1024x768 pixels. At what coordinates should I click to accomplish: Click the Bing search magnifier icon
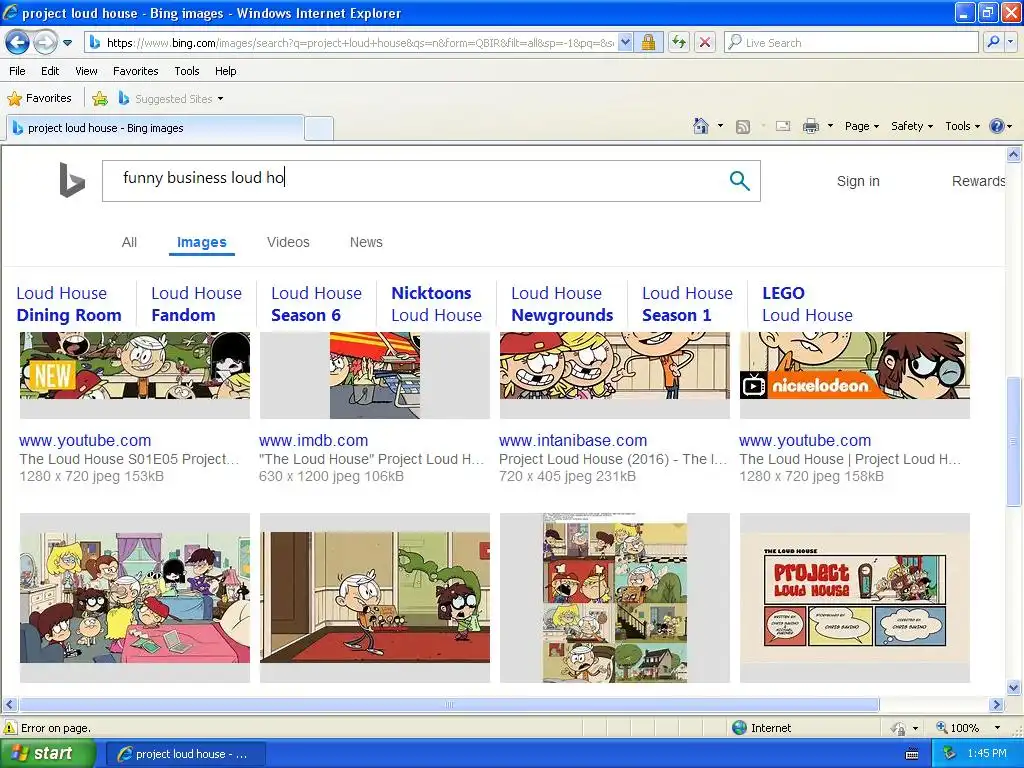739,181
